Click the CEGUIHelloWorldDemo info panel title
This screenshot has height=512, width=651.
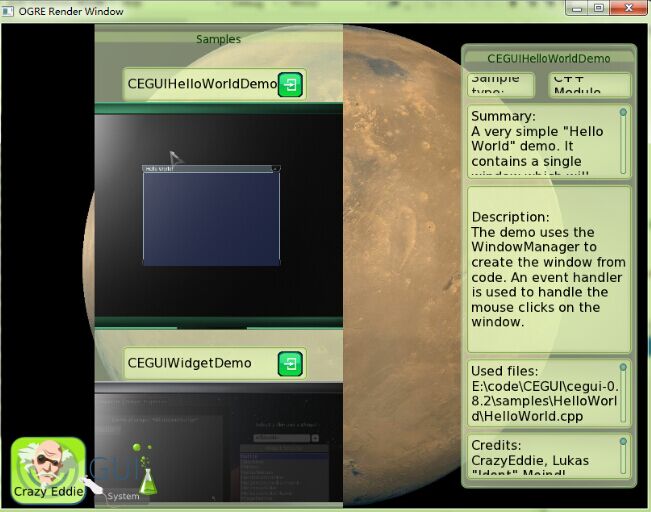548,59
